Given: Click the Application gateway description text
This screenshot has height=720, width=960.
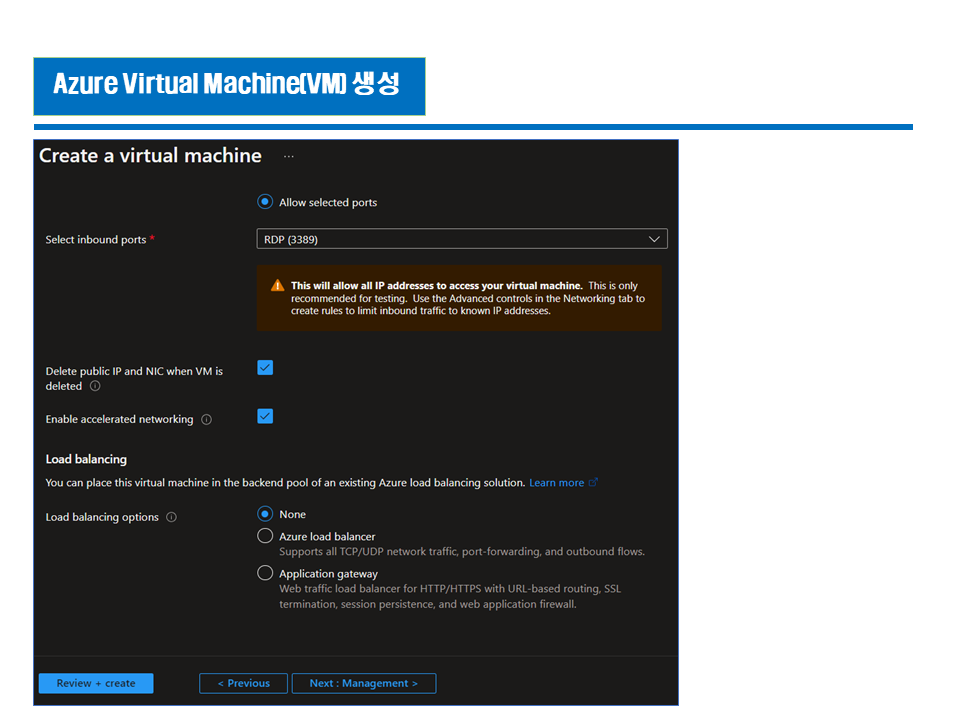Looking at the screenshot, I should click(450, 596).
